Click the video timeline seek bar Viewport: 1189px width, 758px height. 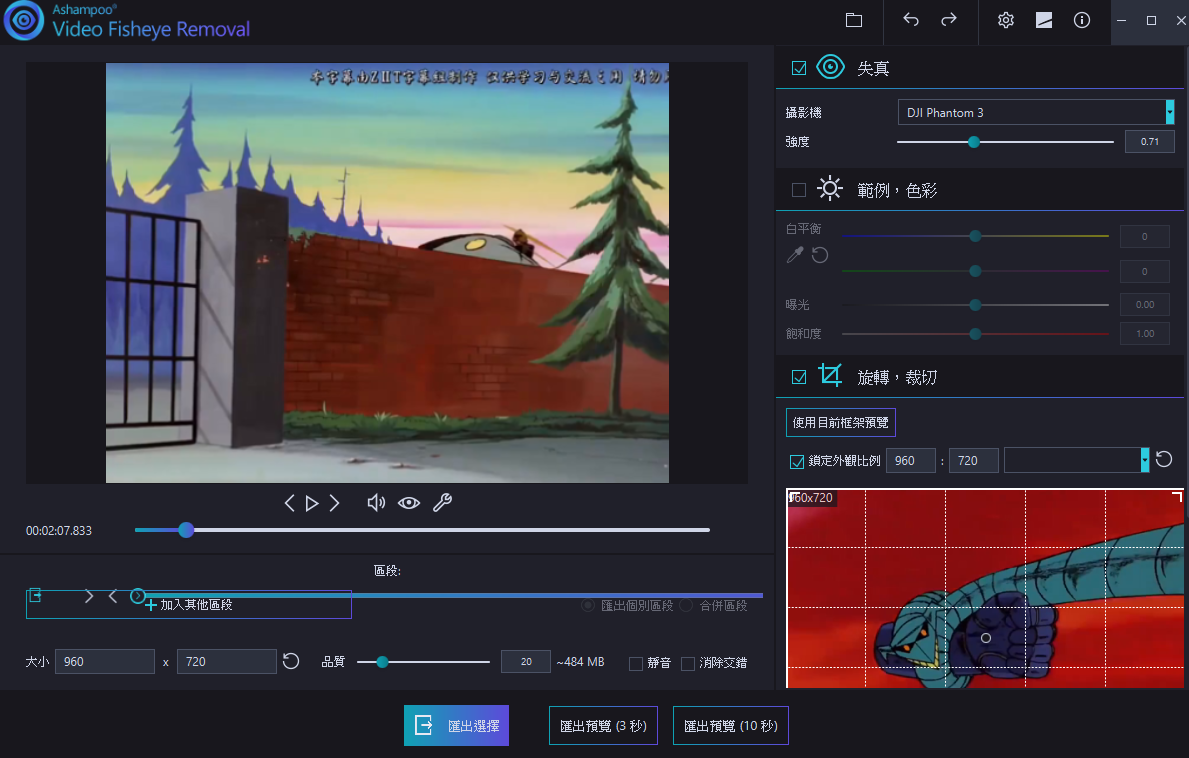[422, 530]
